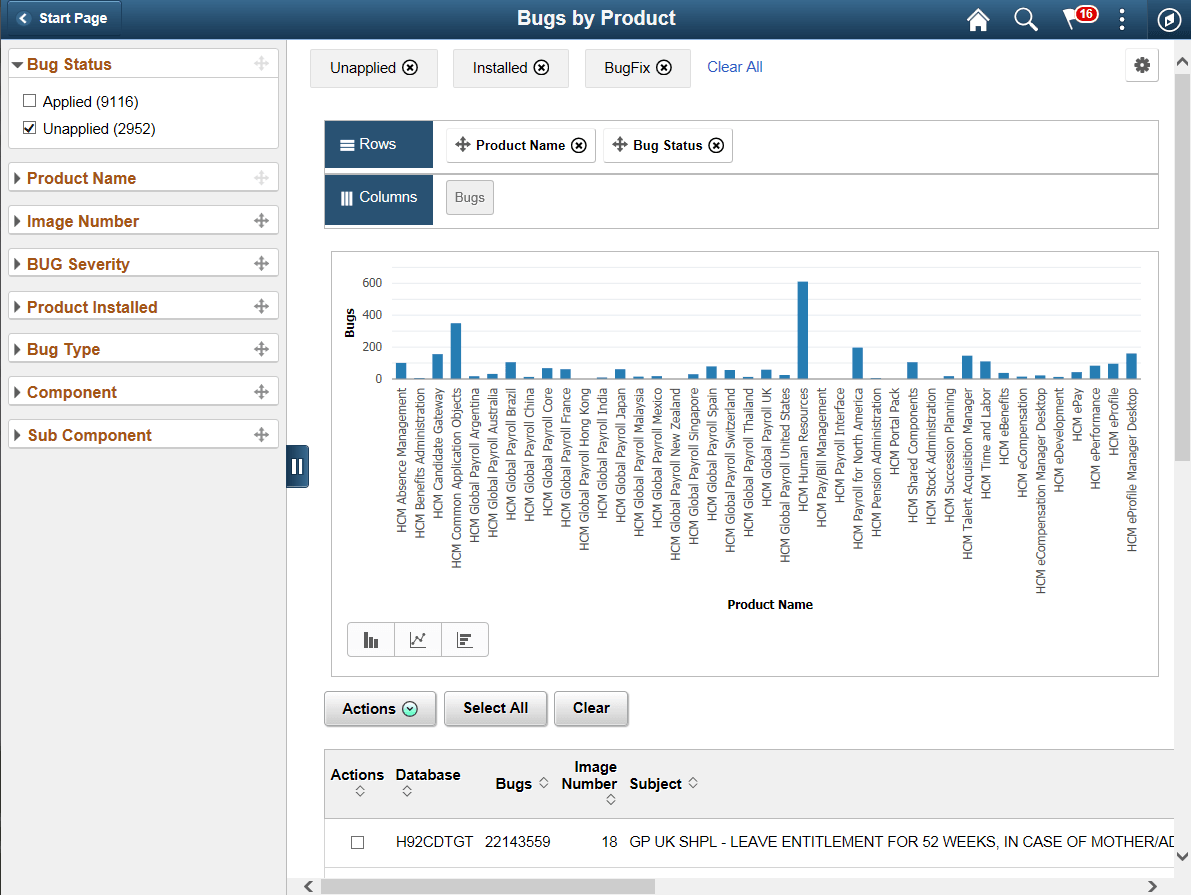Sort table by Bugs column
The width and height of the screenshot is (1191, 895).
544,783
